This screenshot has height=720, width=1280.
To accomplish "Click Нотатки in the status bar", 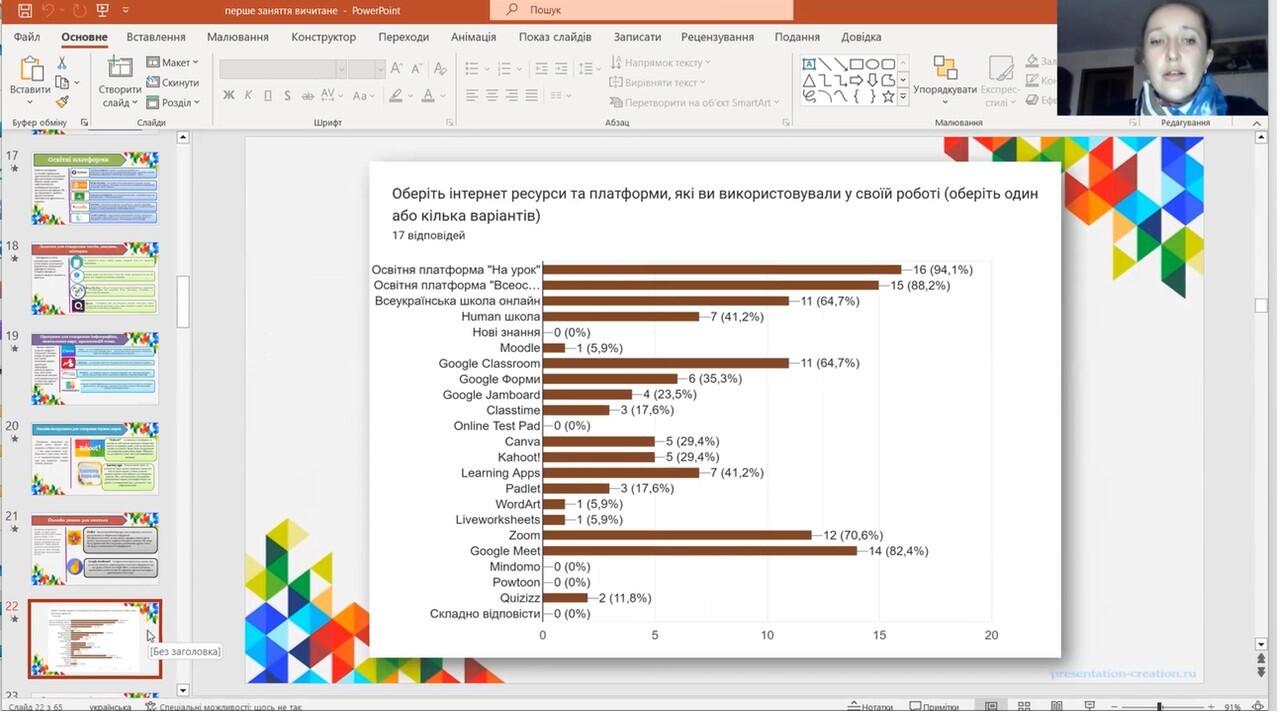I will 869,707.
